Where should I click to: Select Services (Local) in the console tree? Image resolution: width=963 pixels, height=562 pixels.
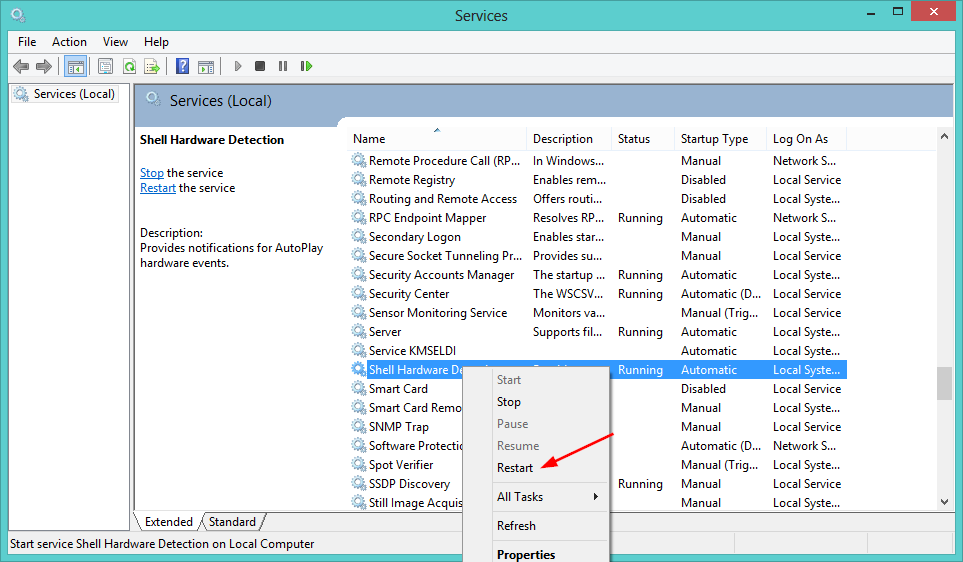pos(74,94)
